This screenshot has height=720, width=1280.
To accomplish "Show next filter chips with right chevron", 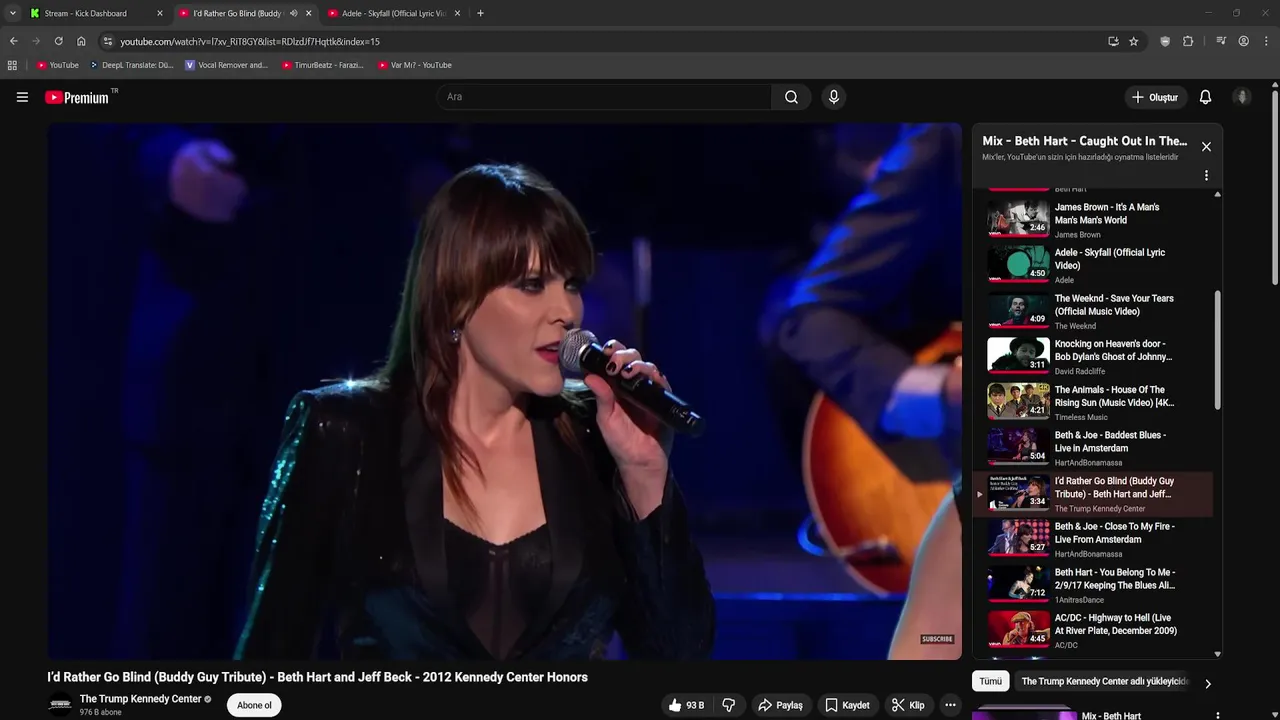I will pos(1207,683).
